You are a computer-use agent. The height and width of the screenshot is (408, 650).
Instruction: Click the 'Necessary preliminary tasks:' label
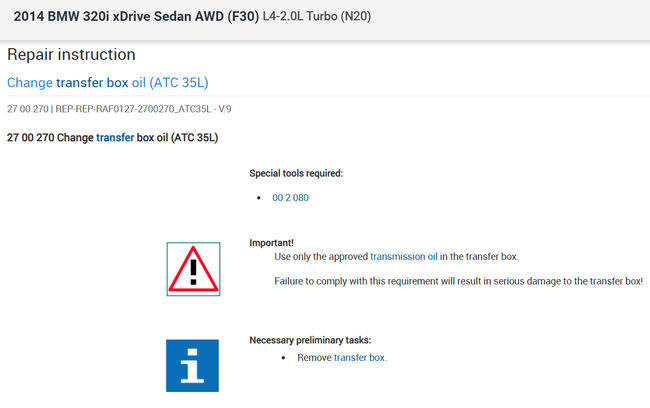pyautogui.click(x=310, y=340)
